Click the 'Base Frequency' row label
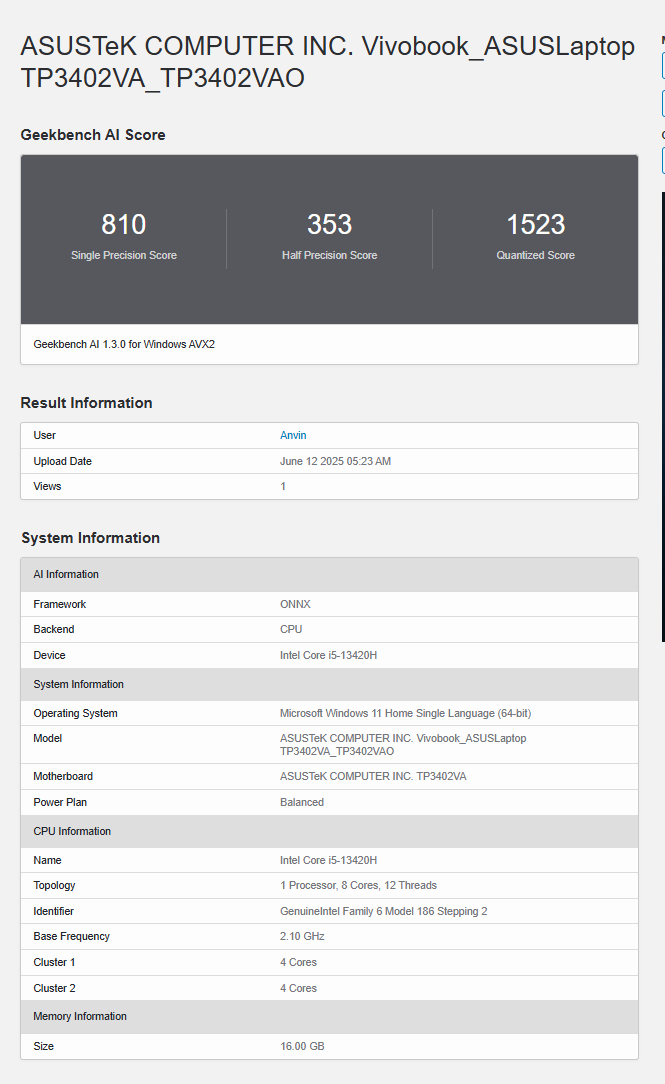Screen dimensions: 665x1084 (72, 936)
